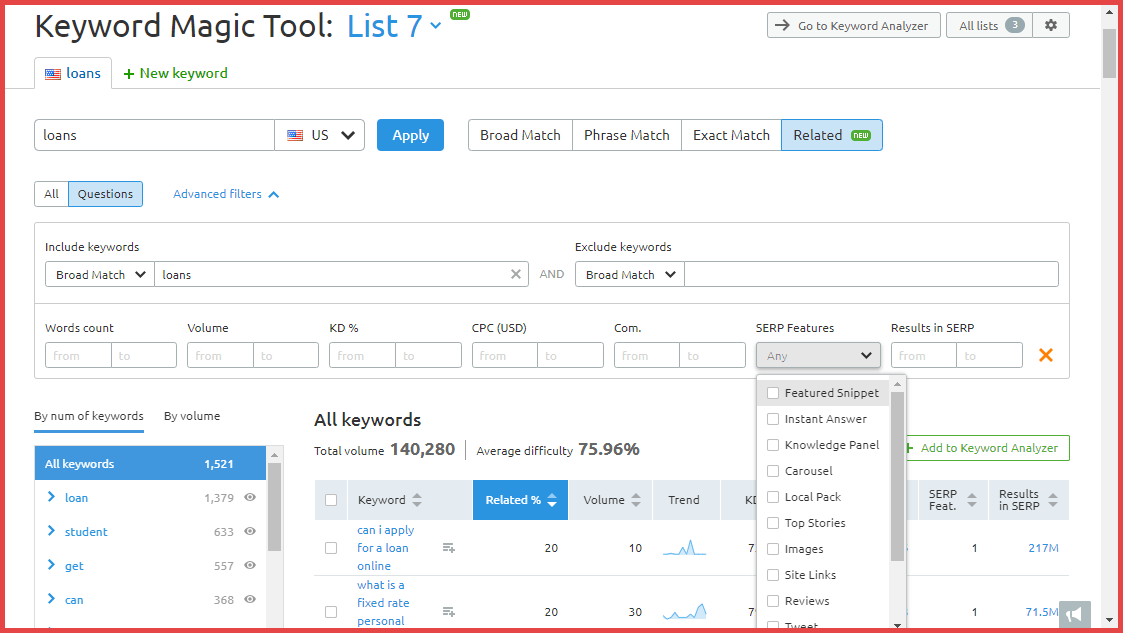1123x633 pixels.
Task: Click the loans search input field
Action: (154, 135)
